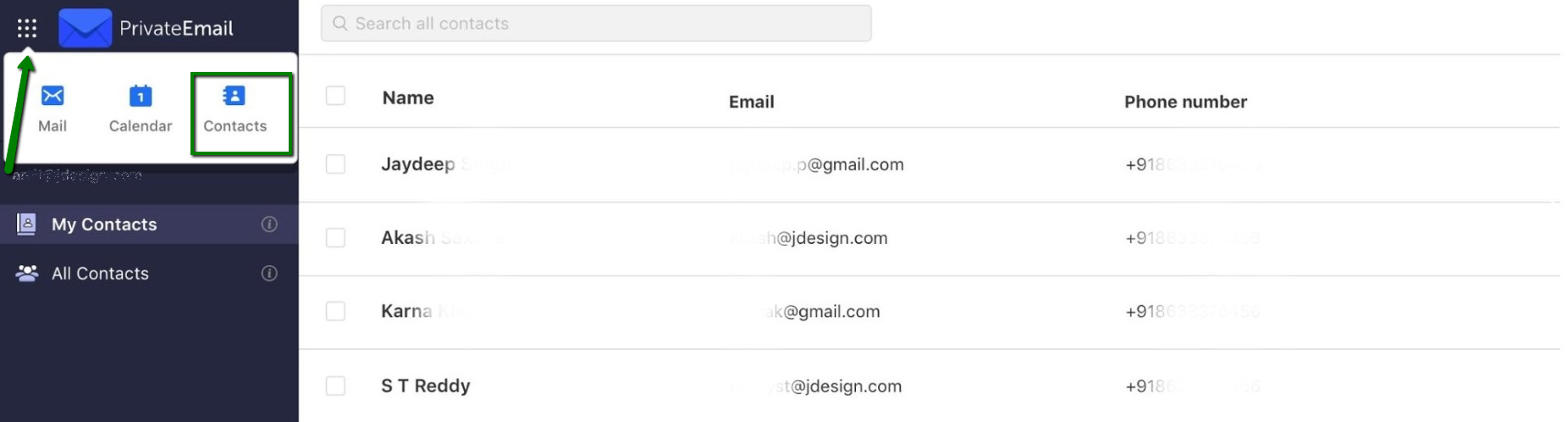
Task: Show info for All Contacts
Action: click(269, 273)
